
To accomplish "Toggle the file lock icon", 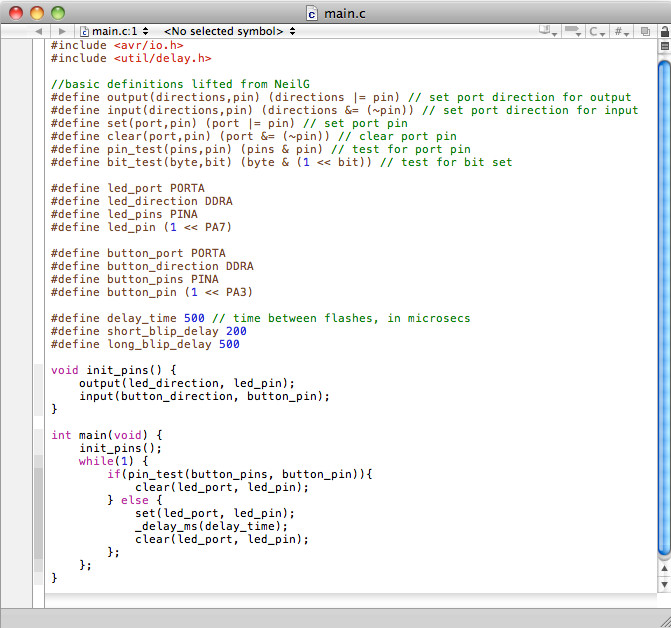I will click(664, 31).
